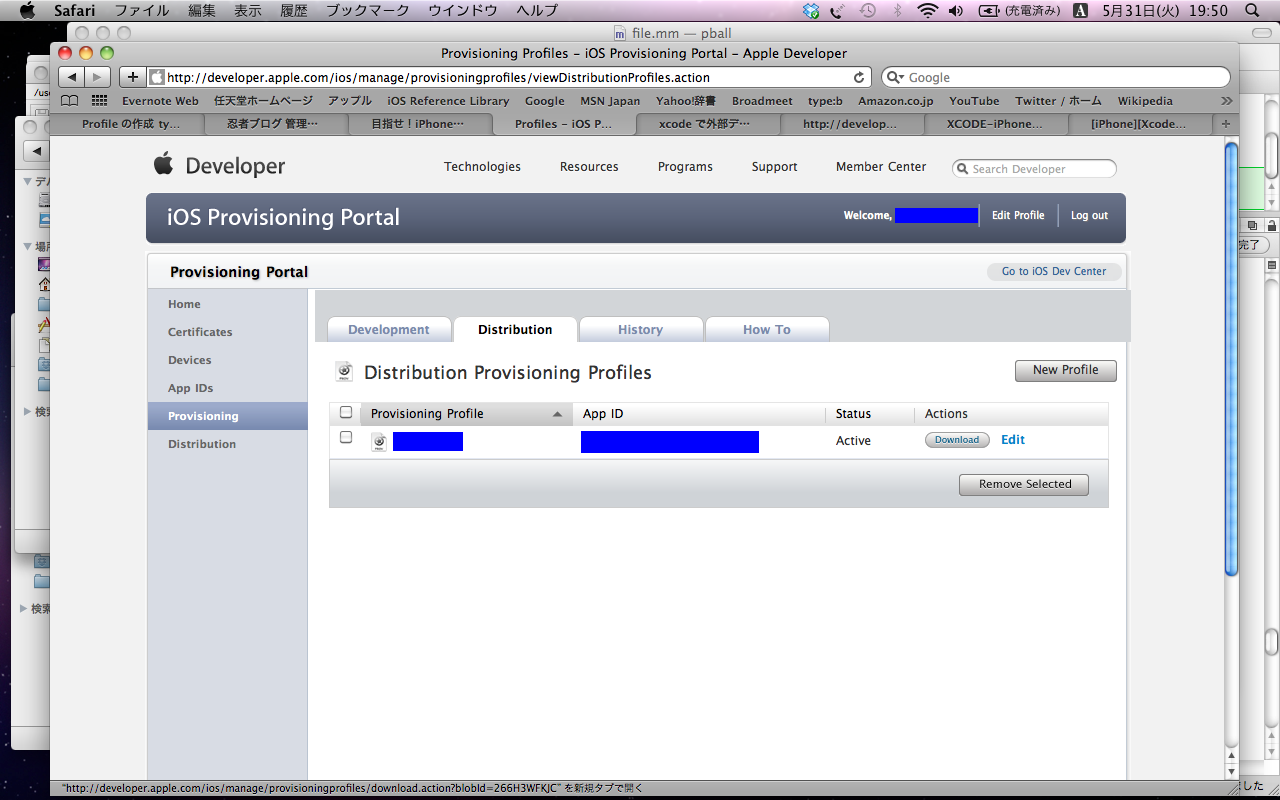
Task: Open the Member Center link
Action: coord(881,167)
